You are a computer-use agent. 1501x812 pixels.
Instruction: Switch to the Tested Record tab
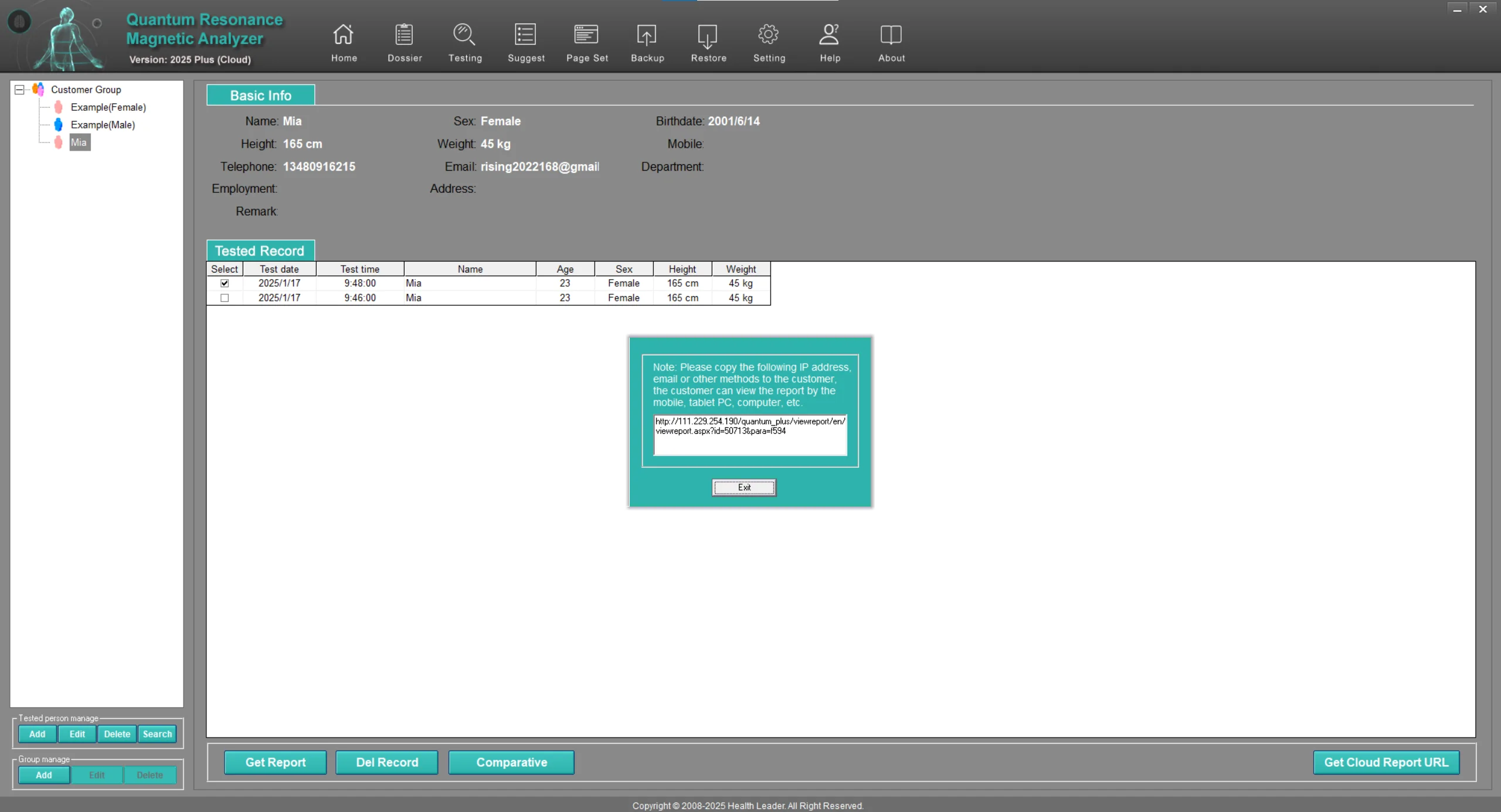[260, 251]
